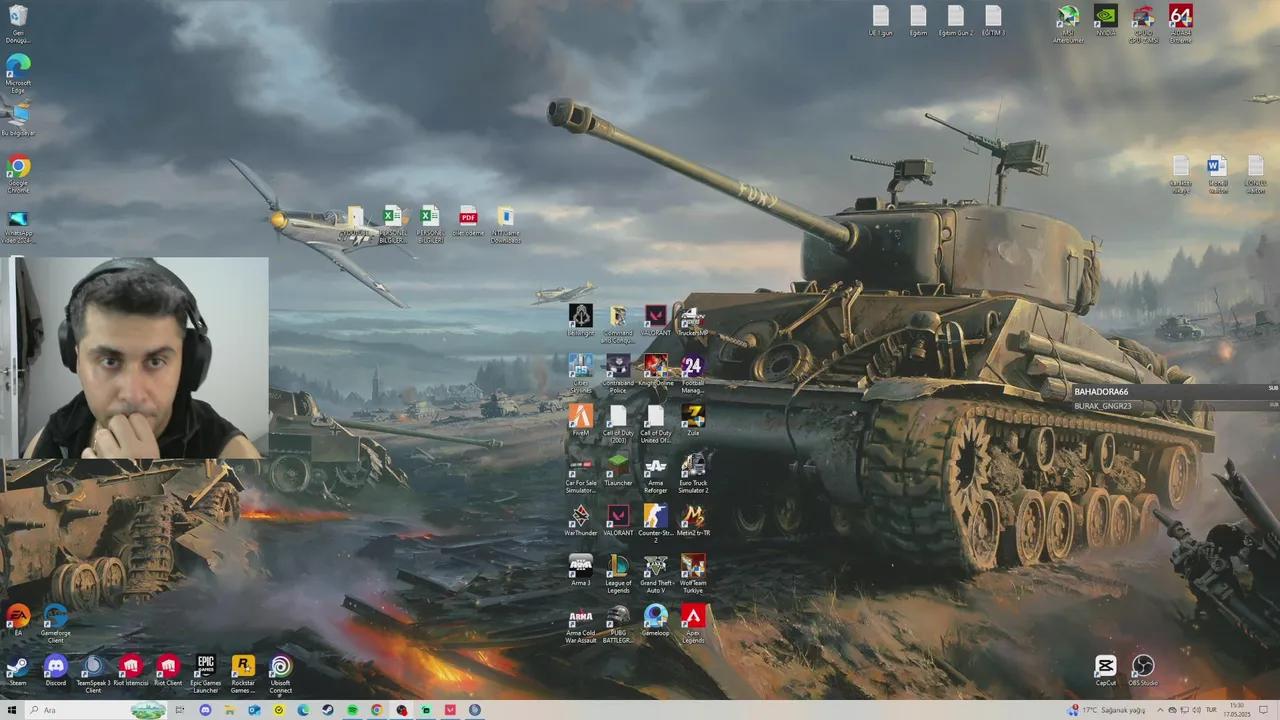Select the Arma 3 shortcut
This screenshot has width=1280, height=720.
(580, 571)
